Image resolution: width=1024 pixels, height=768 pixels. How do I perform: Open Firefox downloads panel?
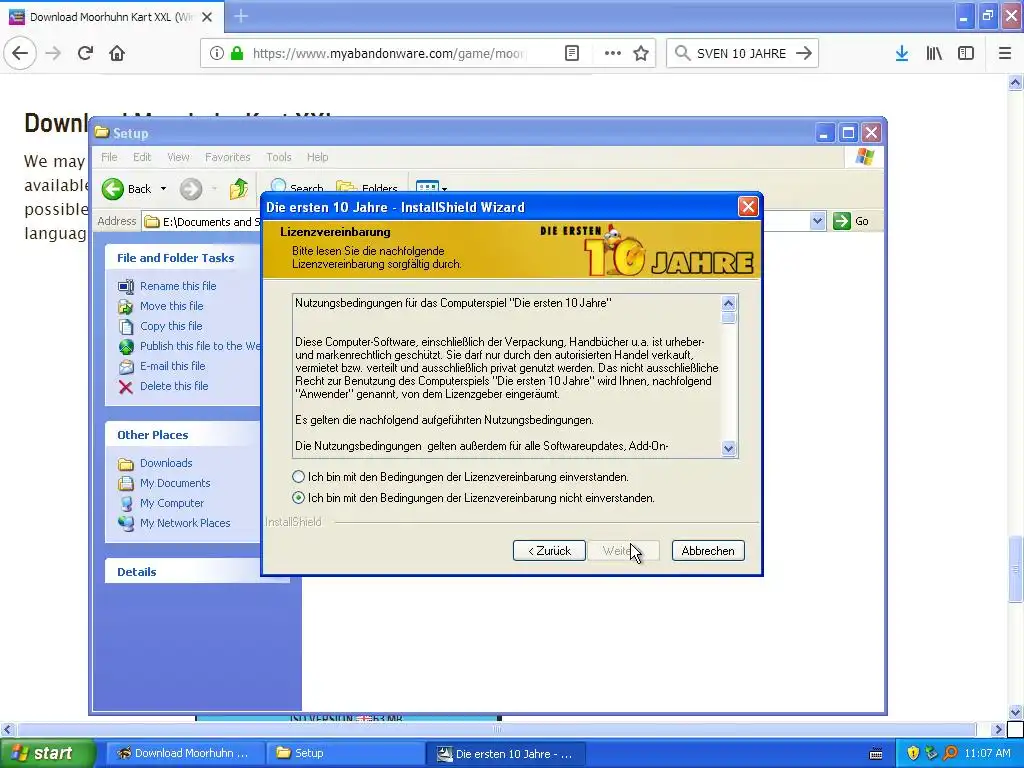[x=902, y=54]
